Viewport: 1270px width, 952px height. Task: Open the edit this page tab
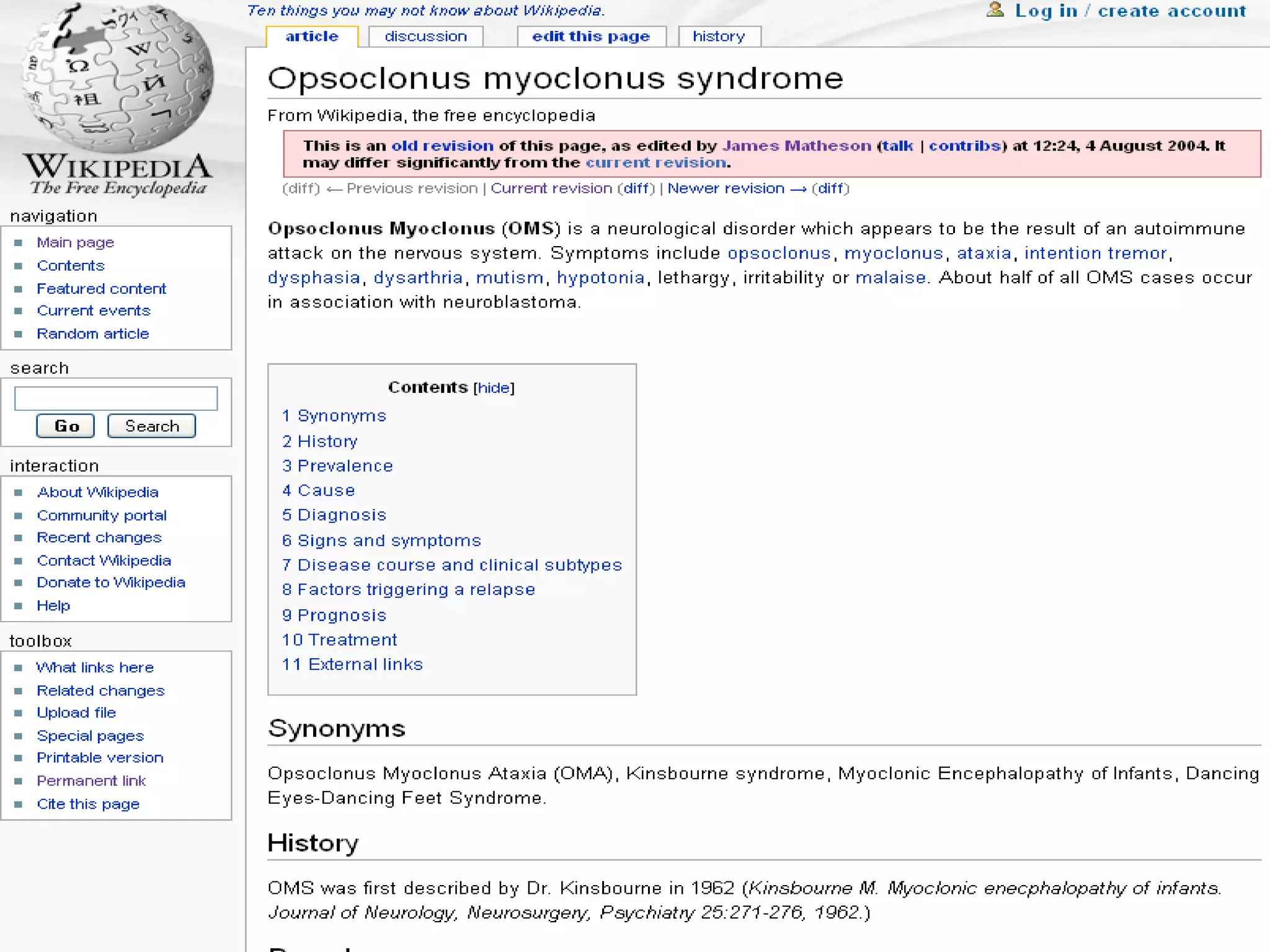coord(590,37)
